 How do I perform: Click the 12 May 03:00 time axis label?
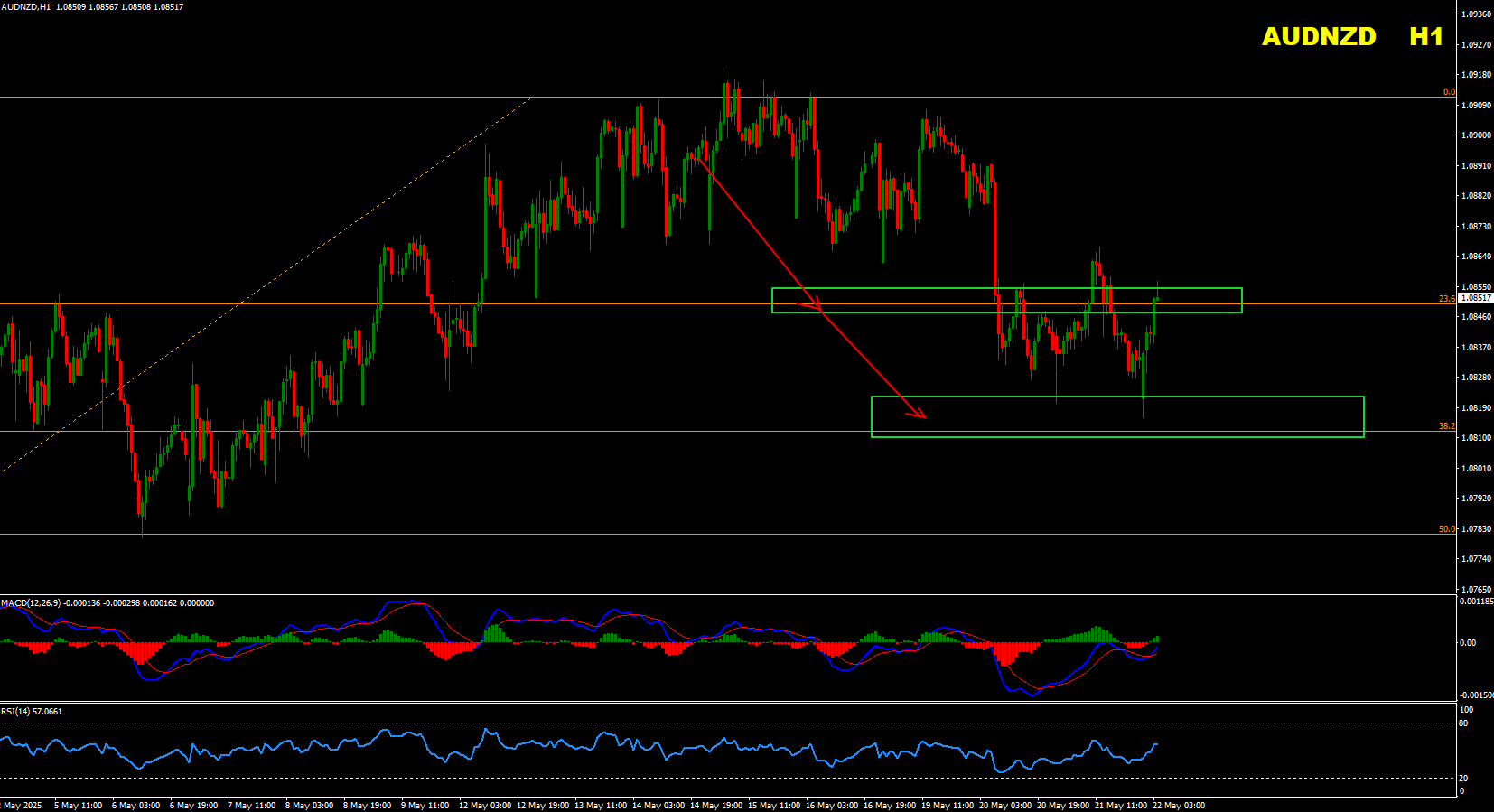coord(485,806)
